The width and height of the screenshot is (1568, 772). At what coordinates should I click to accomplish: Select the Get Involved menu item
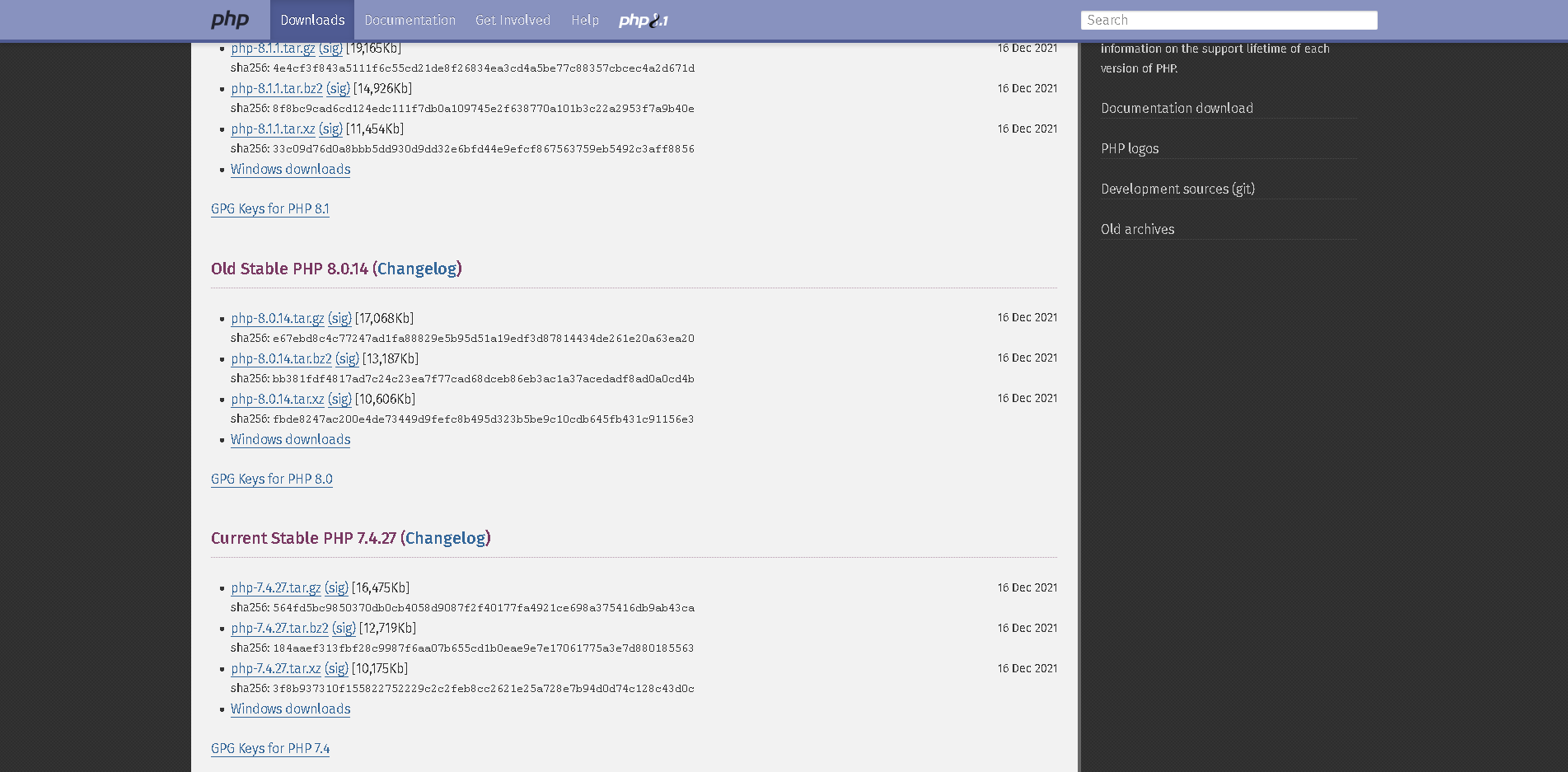[x=513, y=20]
